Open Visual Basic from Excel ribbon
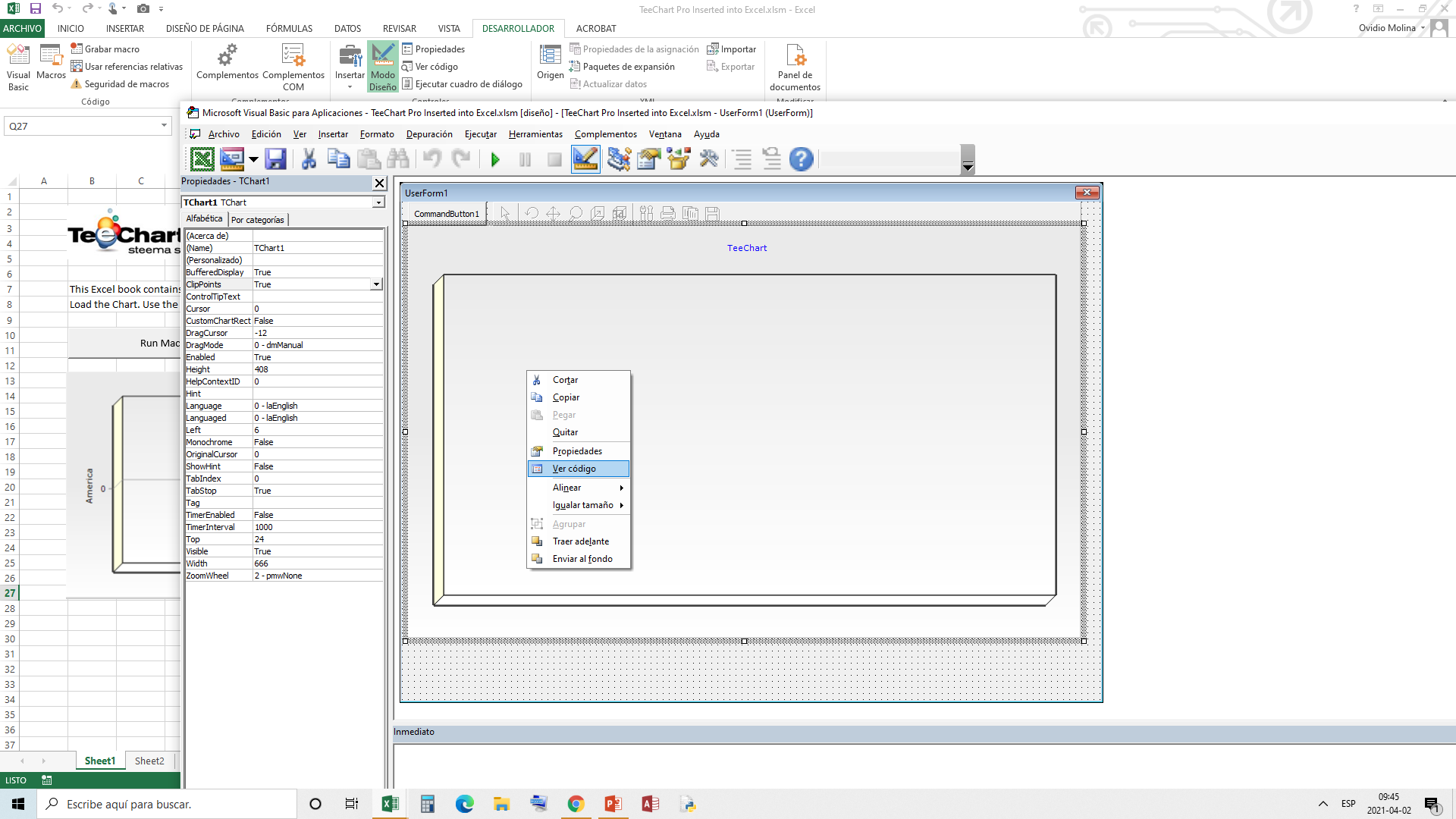The height and width of the screenshot is (819, 1456). [18, 67]
